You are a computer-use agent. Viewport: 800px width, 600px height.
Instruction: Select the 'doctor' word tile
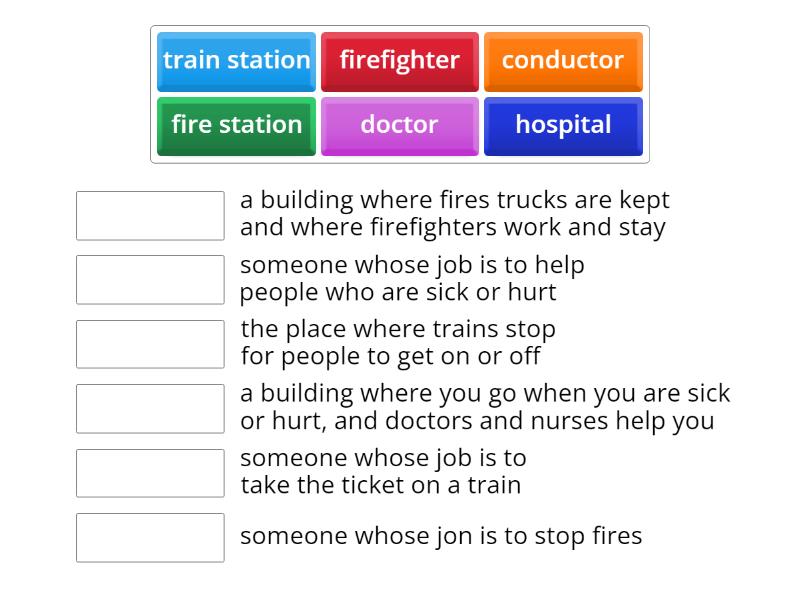(400, 125)
